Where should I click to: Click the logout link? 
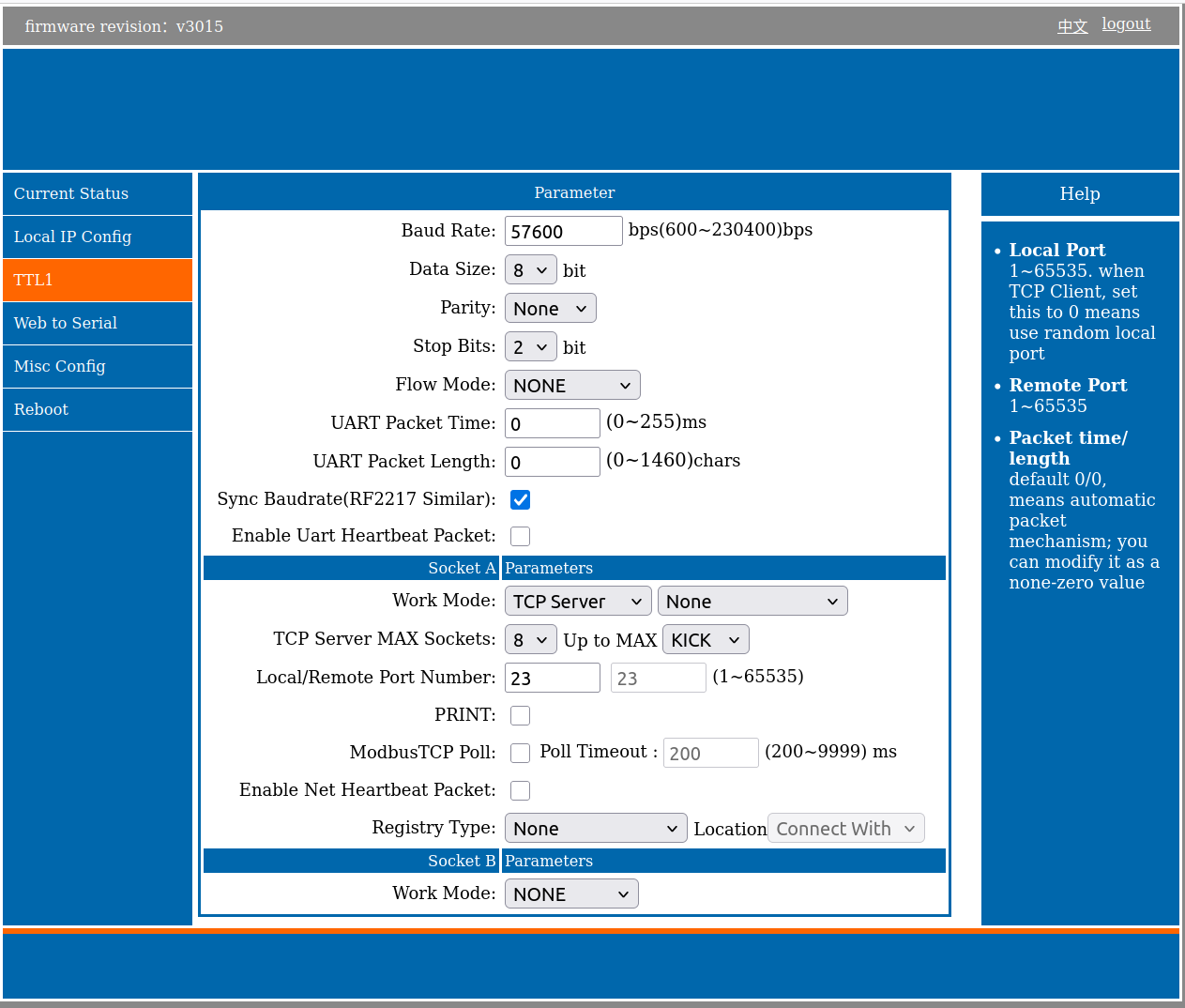point(1126,24)
